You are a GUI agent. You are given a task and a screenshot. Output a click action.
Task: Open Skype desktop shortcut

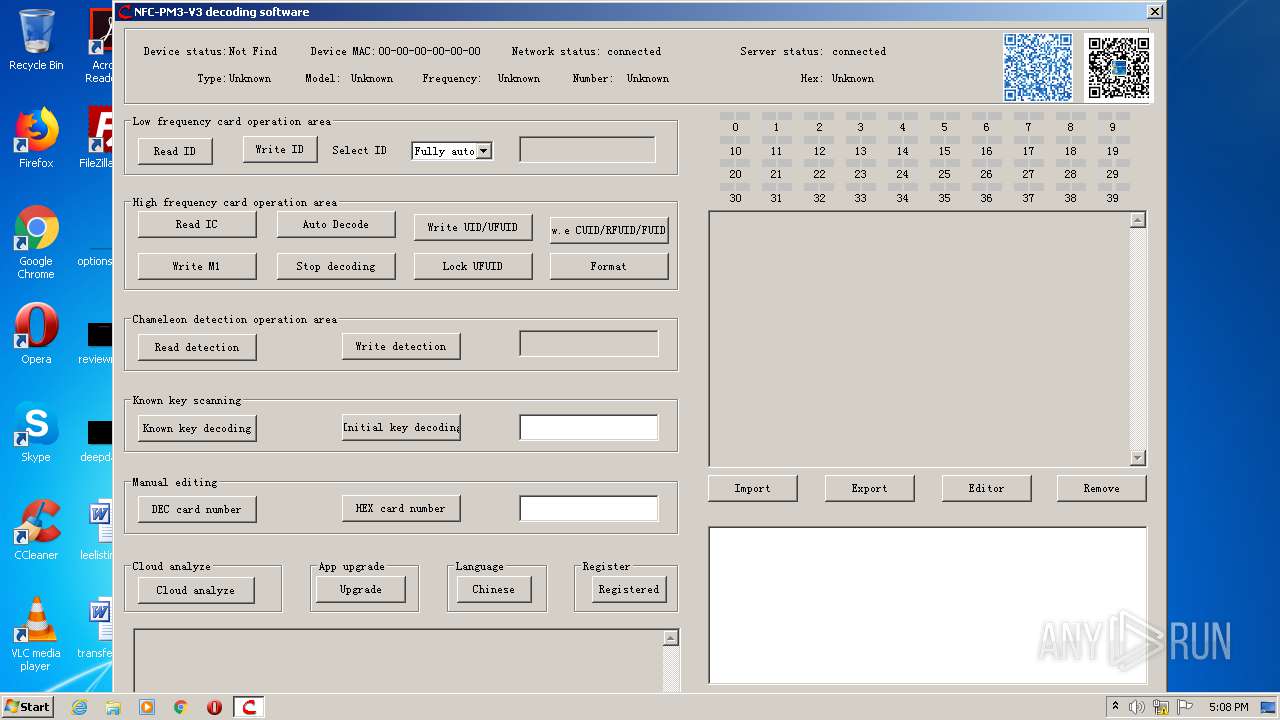36,432
